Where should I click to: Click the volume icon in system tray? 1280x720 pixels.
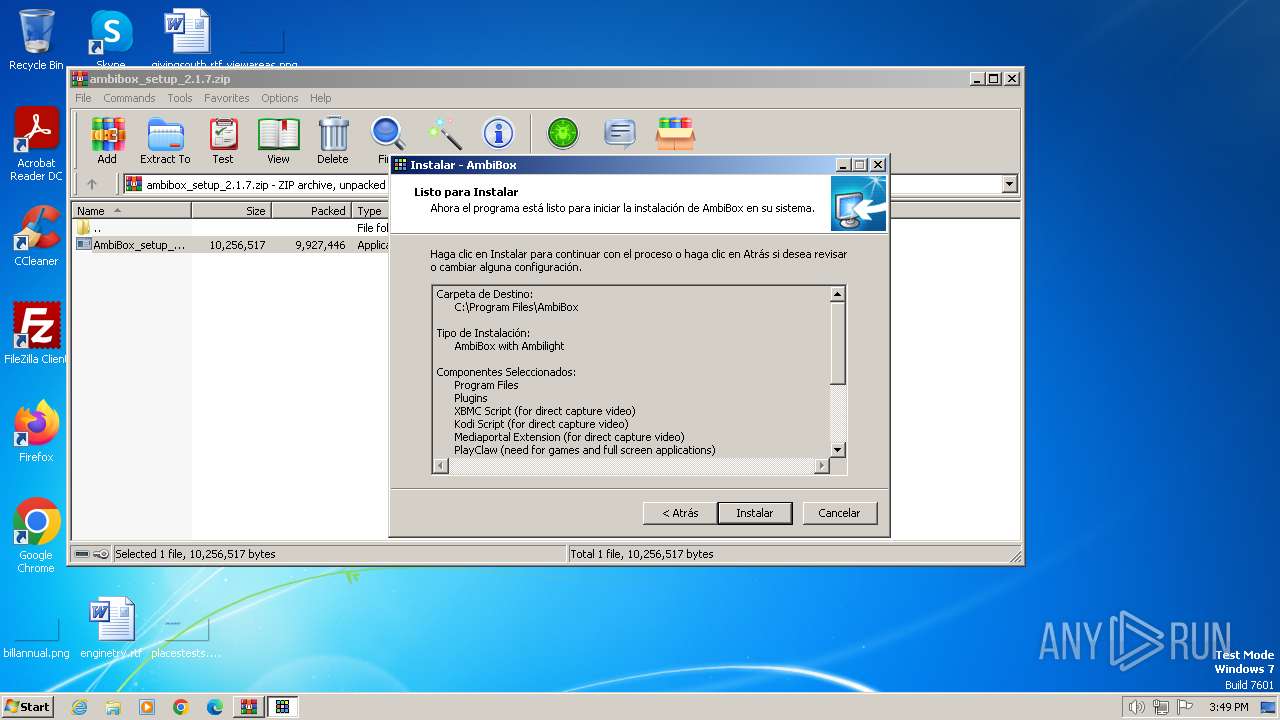tap(1136, 707)
